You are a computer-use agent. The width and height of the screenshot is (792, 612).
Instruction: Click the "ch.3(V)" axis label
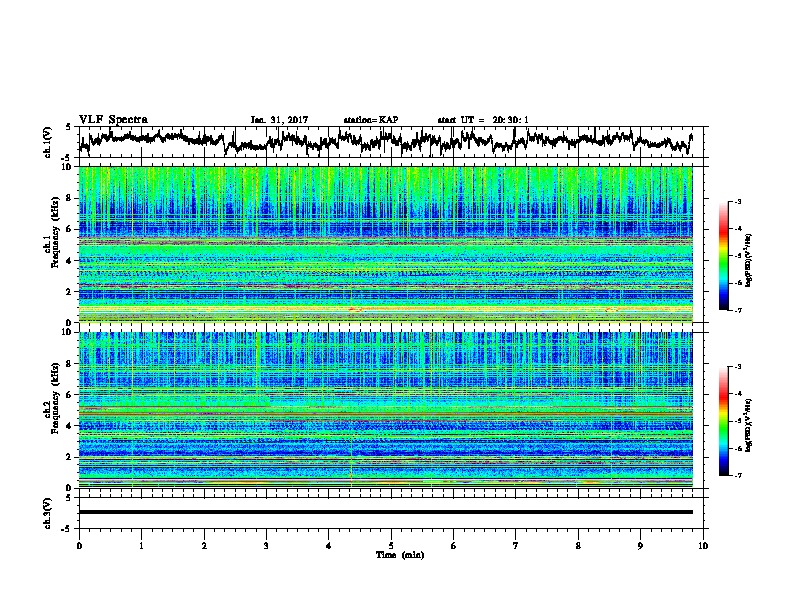point(48,513)
